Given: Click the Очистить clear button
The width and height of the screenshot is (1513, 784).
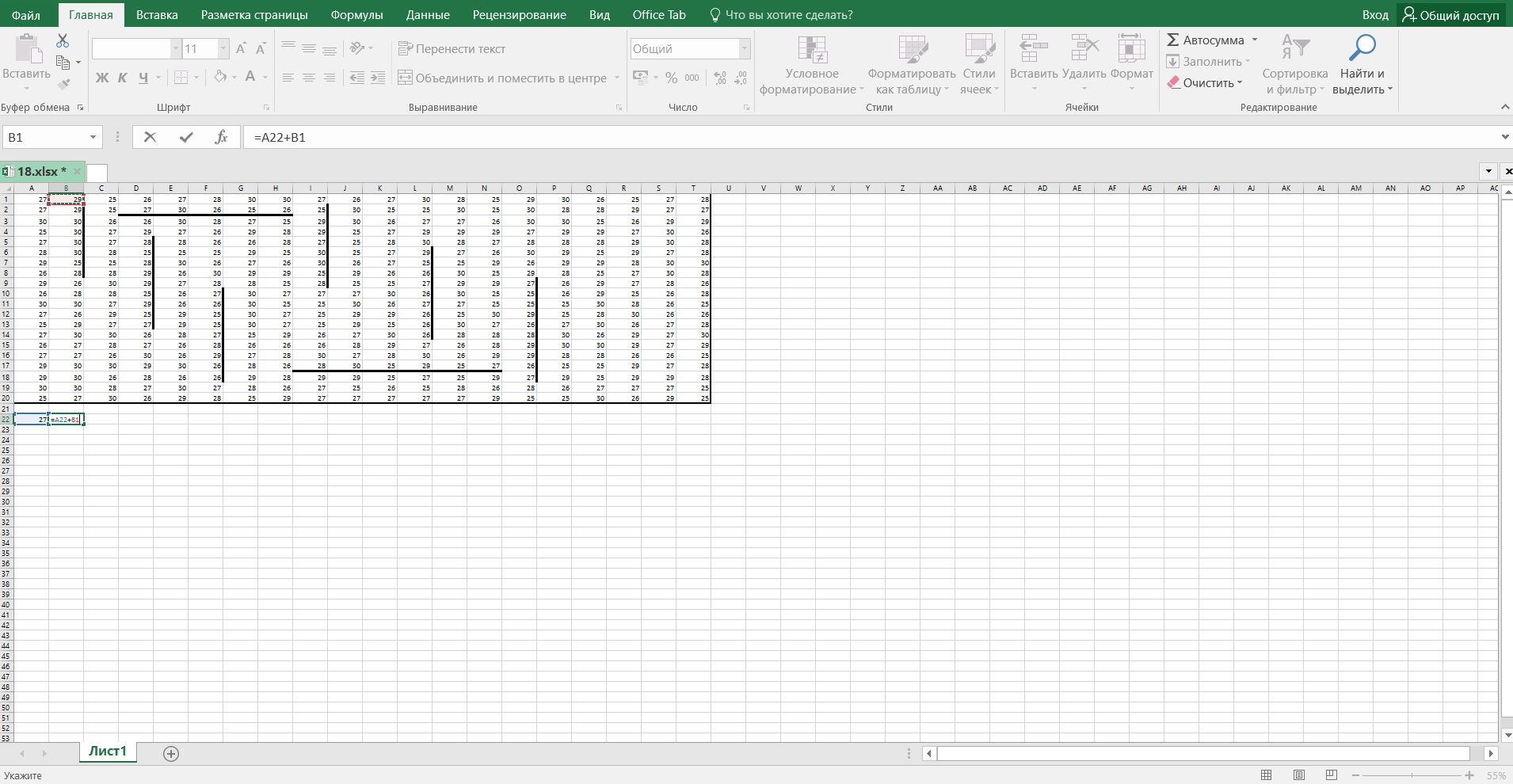Looking at the screenshot, I should coord(1205,82).
